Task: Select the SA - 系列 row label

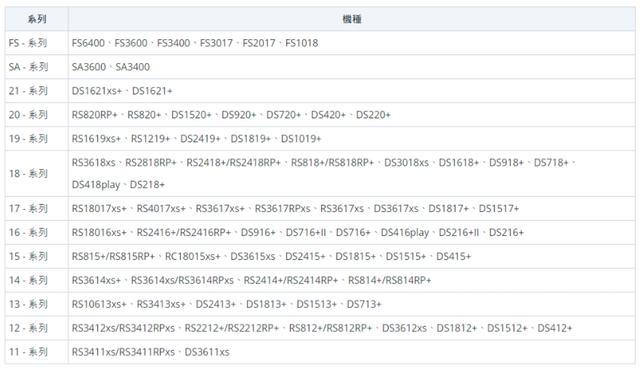Action: point(29,67)
